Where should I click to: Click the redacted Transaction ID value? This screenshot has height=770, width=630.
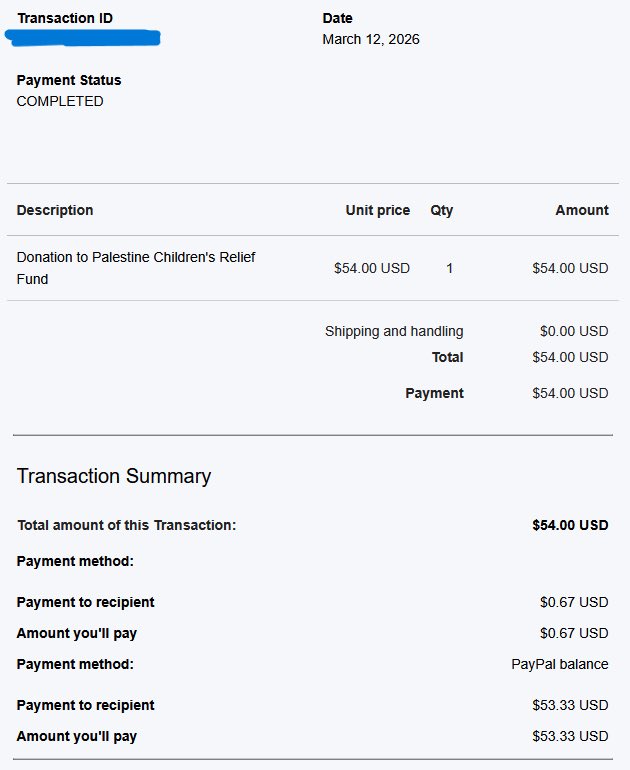(x=83, y=38)
